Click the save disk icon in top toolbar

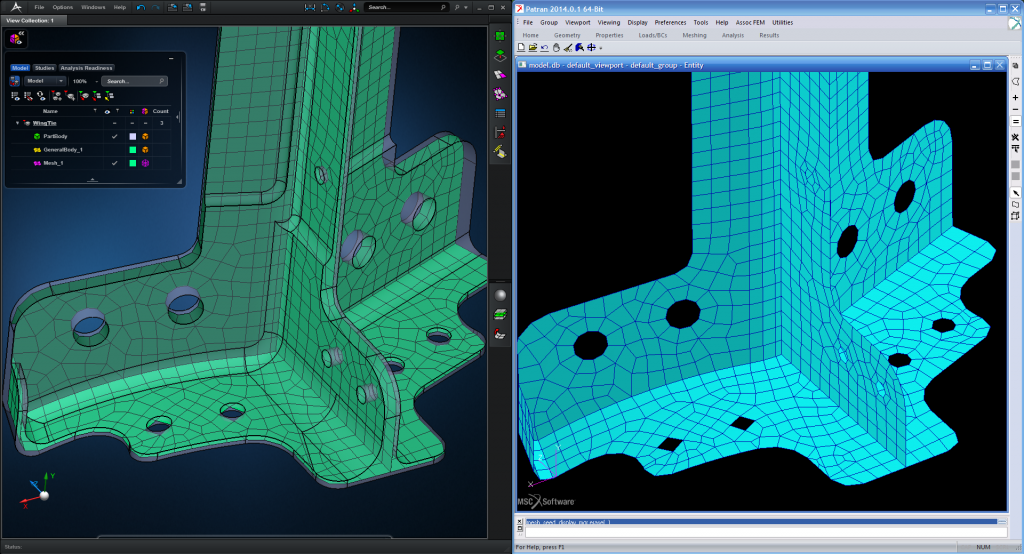(202, 7)
